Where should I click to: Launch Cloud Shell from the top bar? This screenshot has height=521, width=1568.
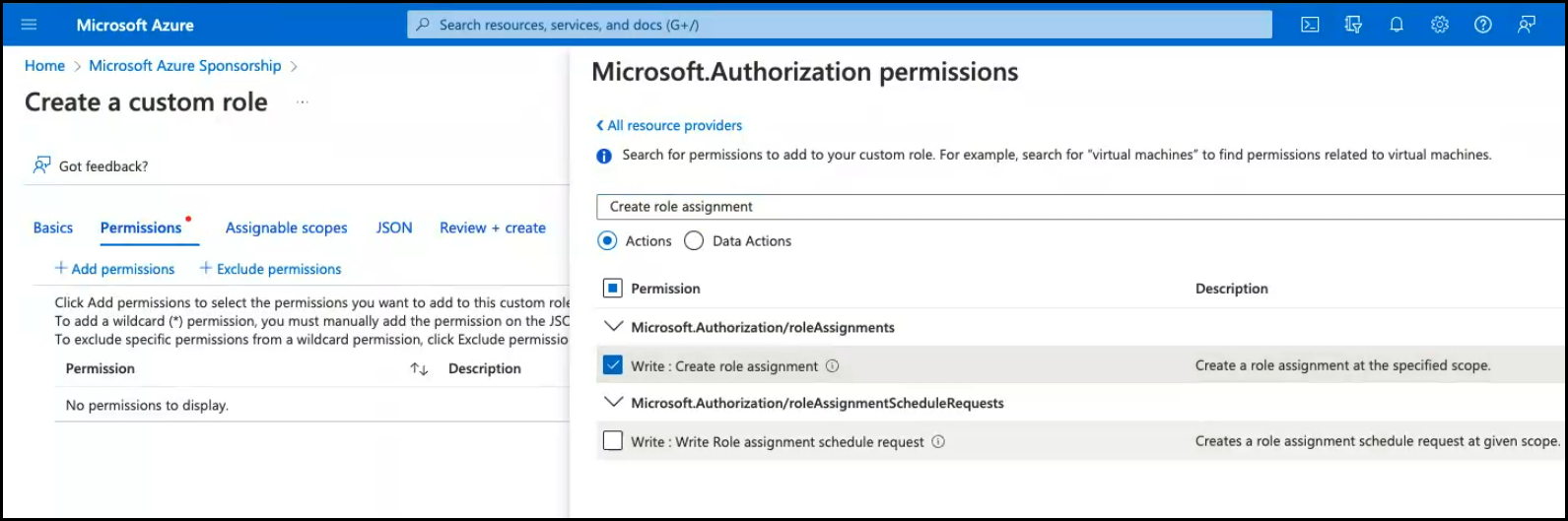(1310, 25)
